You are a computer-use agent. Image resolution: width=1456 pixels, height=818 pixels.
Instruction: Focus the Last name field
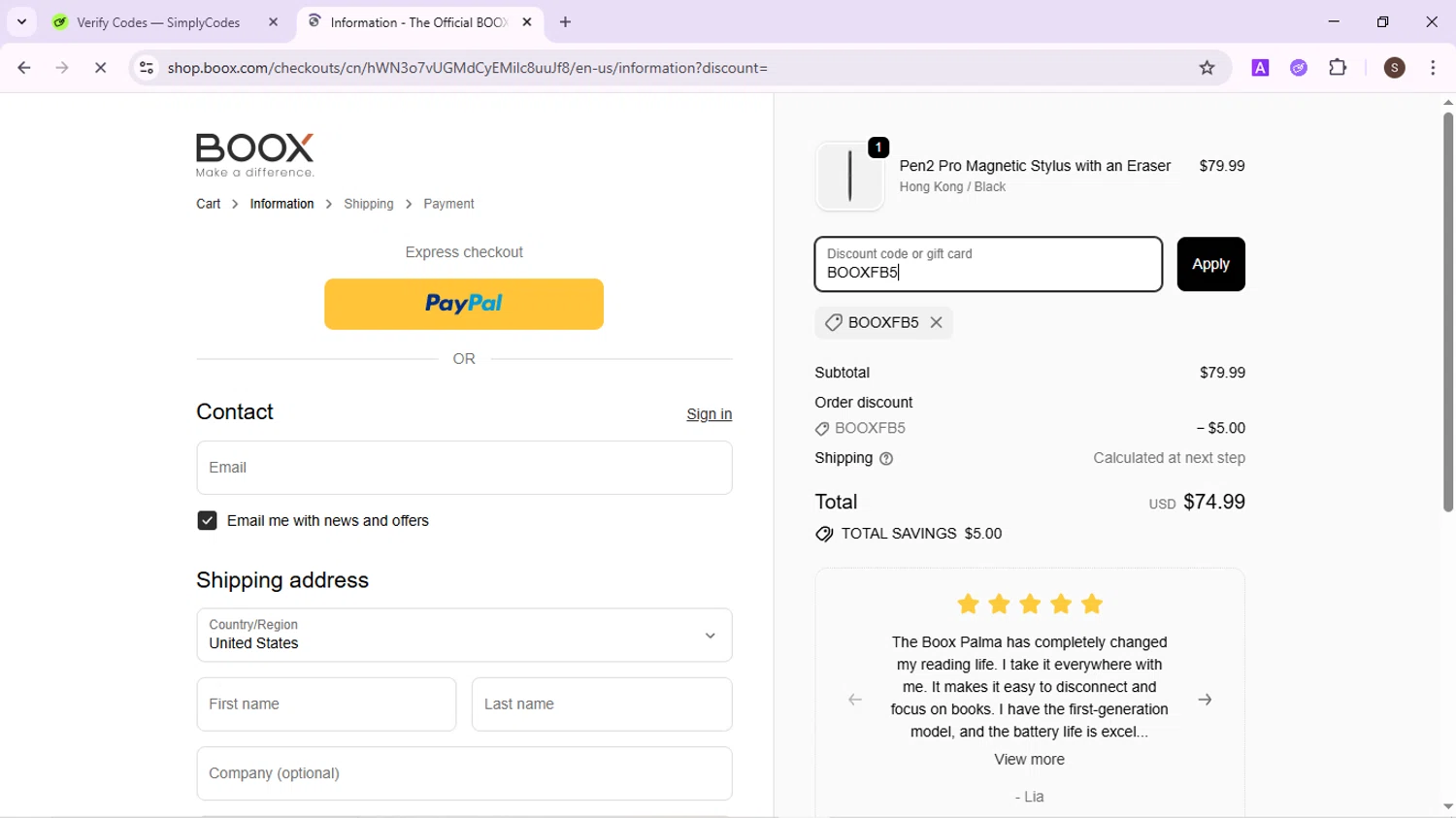tap(602, 704)
